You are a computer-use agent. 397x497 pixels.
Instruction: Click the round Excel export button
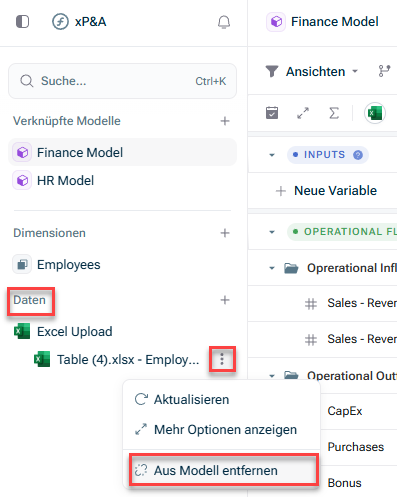(375, 113)
